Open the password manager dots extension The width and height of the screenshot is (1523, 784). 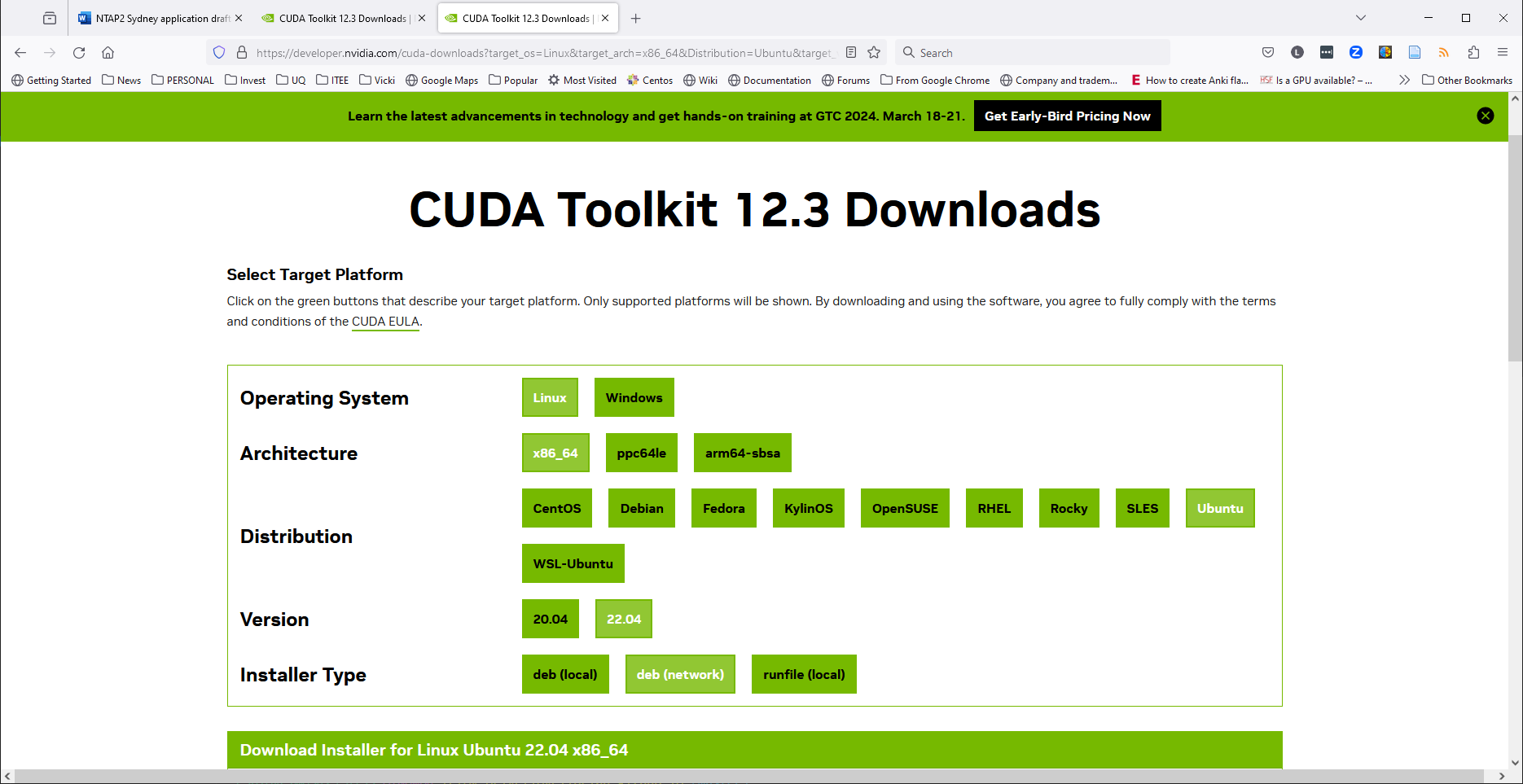(x=1327, y=53)
